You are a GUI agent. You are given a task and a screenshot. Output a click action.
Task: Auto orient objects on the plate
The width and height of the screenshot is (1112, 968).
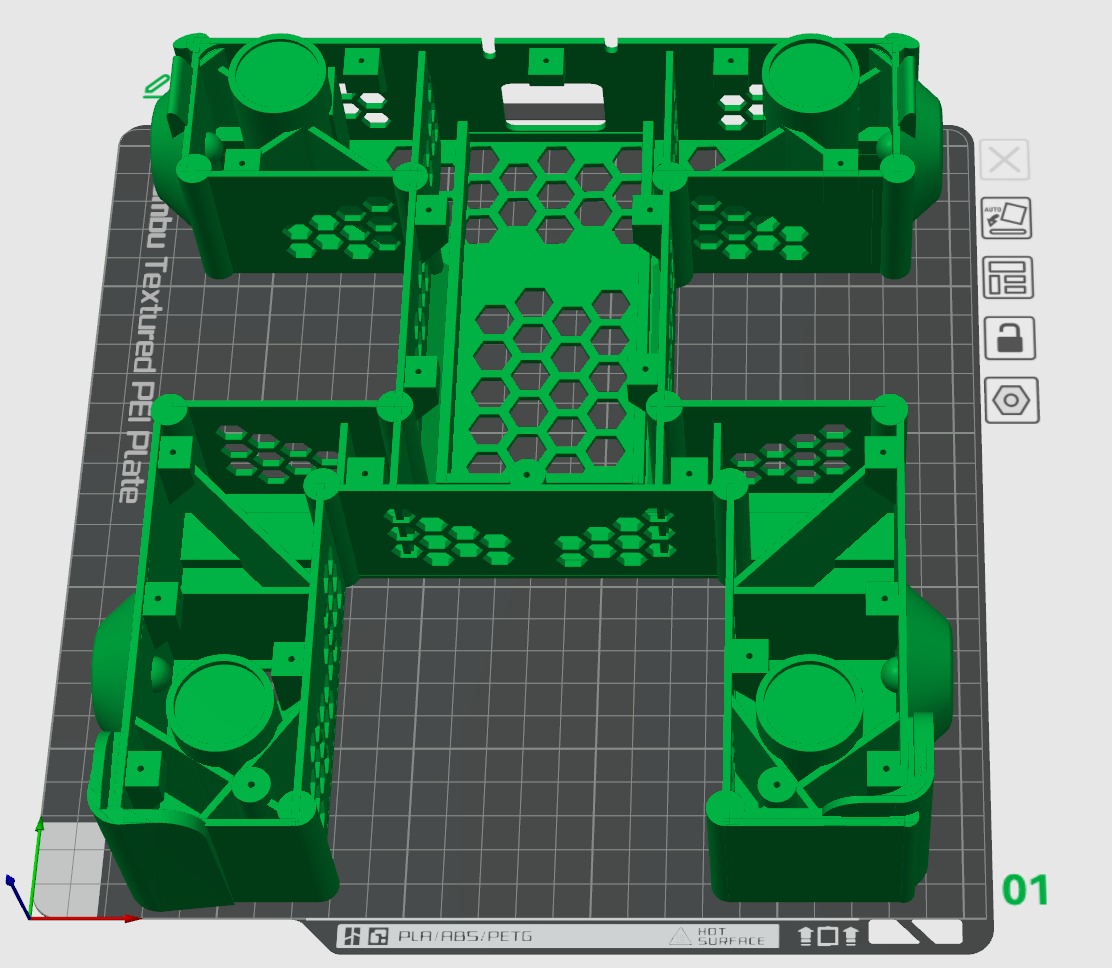tap(1006, 218)
